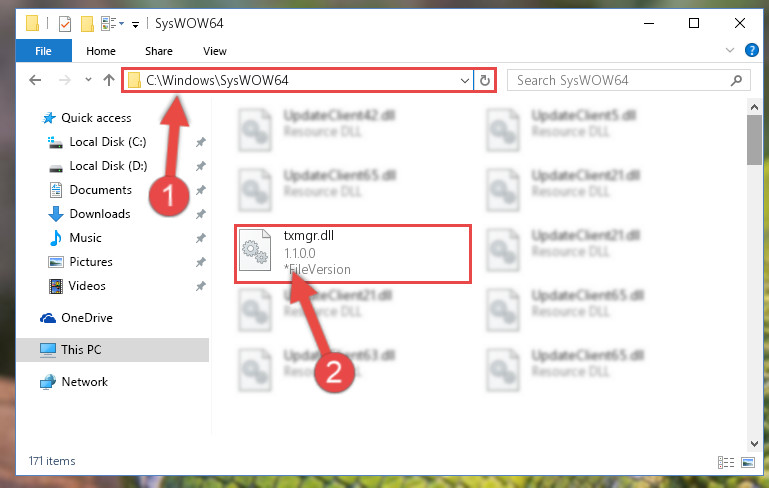The height and width of the screenshot is (488, 769).
Task: Expand the ribbon with the chevron
Action: 730,50
